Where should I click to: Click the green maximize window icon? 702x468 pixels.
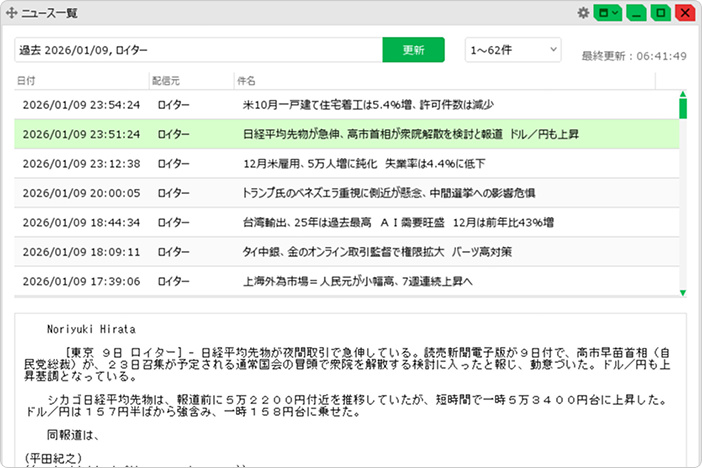660,13
